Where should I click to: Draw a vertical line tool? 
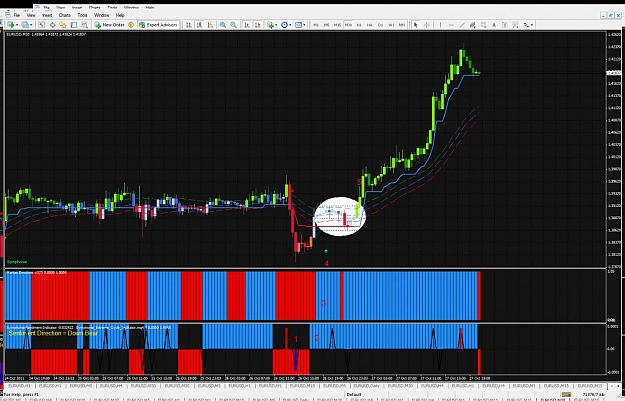click(440, 25)
